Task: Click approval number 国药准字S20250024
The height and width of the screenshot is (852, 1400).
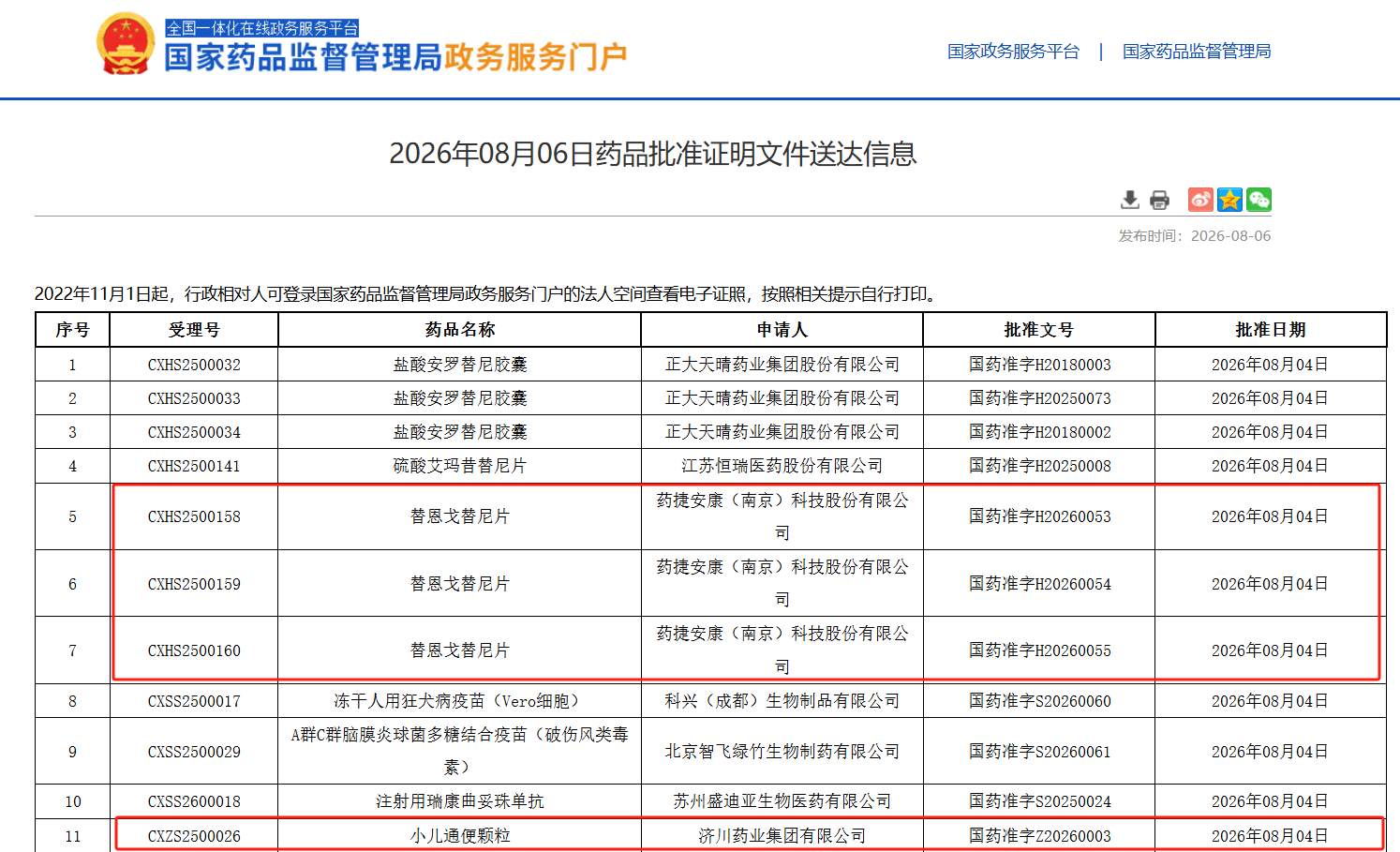Action: click(x=1039, y=801)
